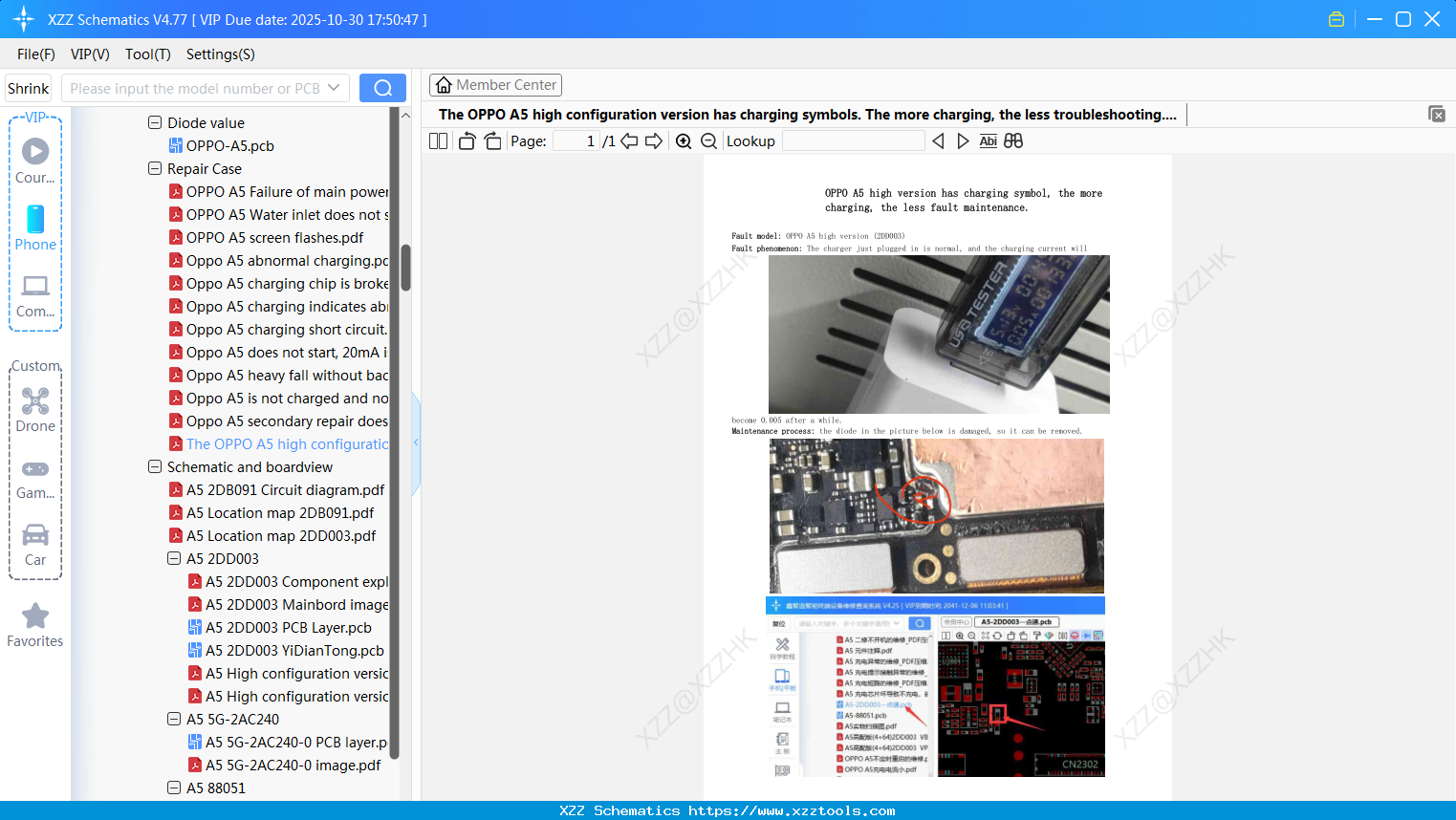Close the open document tab

click(x=1437, y=114)
